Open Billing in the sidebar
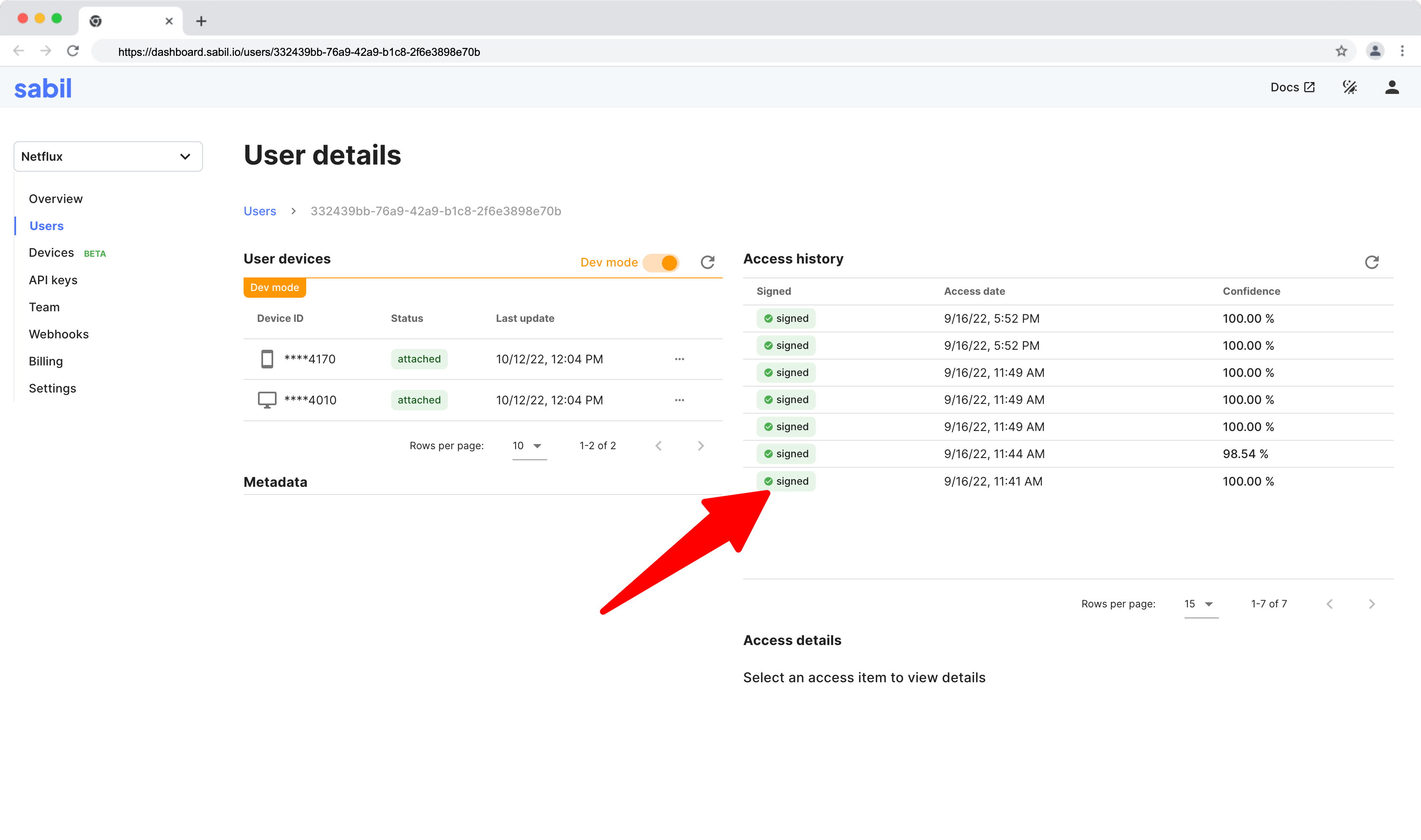The height and width of the screenshot is (840, 1421). coord(46,361)
